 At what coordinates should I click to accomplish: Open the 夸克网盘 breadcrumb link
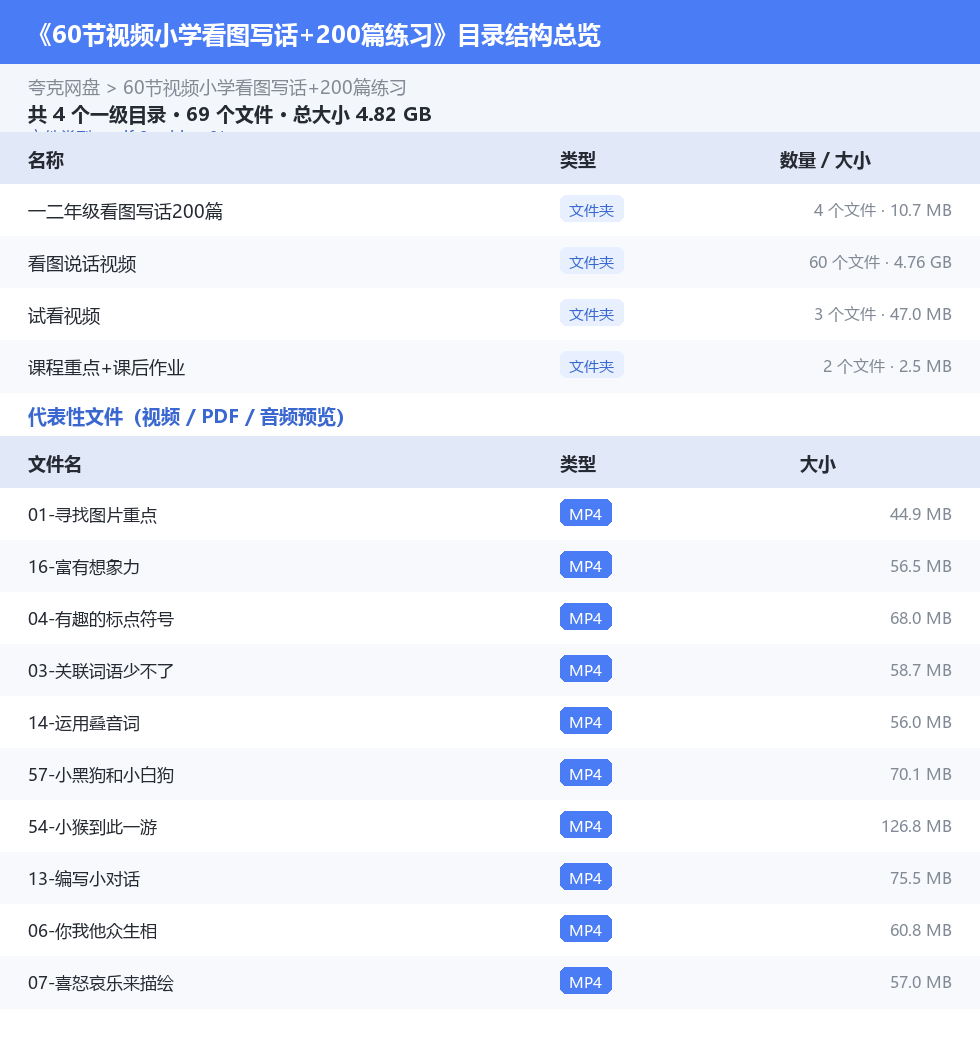64,88
